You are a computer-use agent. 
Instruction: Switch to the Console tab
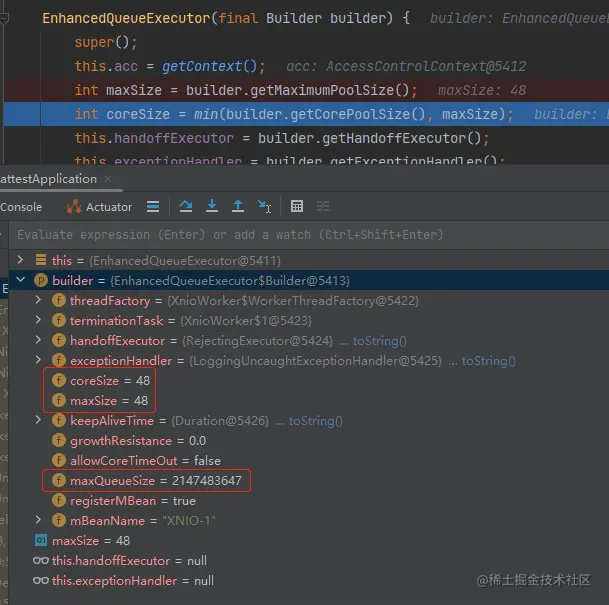pyautogui.click(x=21, y=207)
